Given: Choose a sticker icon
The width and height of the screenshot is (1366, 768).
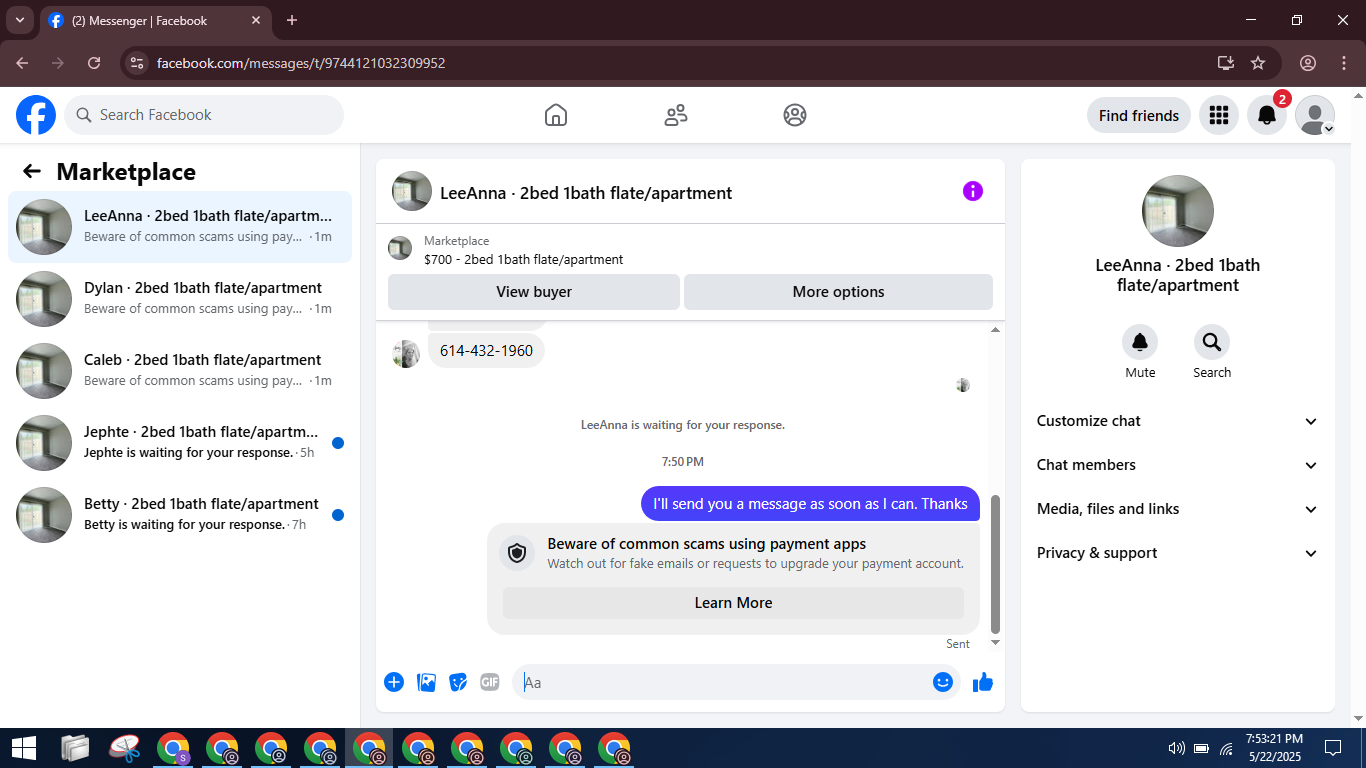Looking at the screenshot, I should click(x=458, y=682).
